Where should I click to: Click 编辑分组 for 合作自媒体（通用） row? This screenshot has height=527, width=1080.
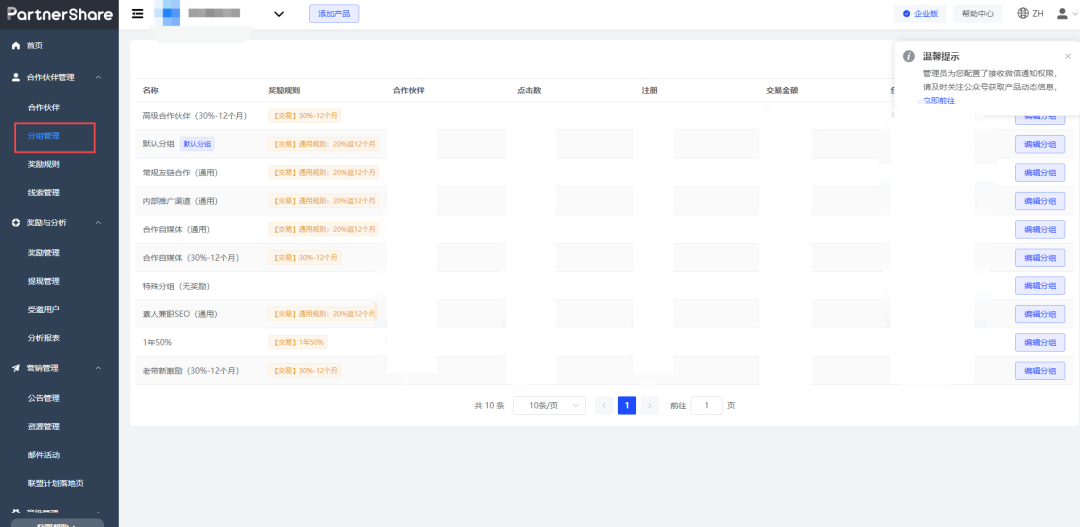tap(1040, 229)
